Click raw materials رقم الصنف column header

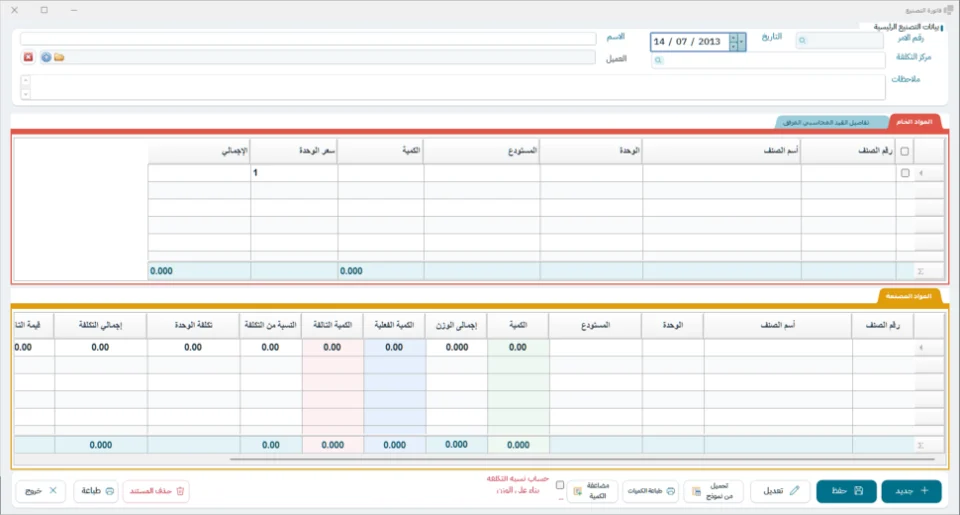click(x=849, y=151)
